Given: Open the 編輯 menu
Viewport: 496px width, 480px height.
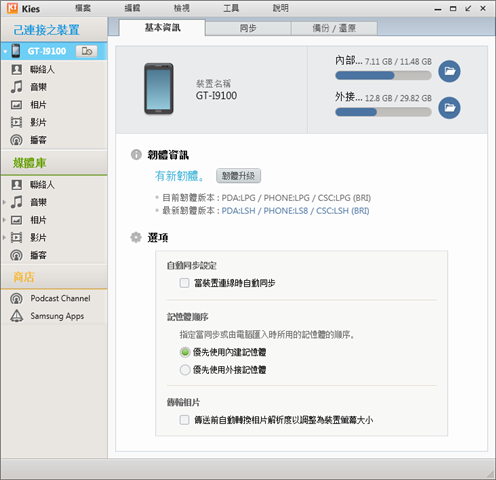Looking at the screenshot, I should 132,8.
